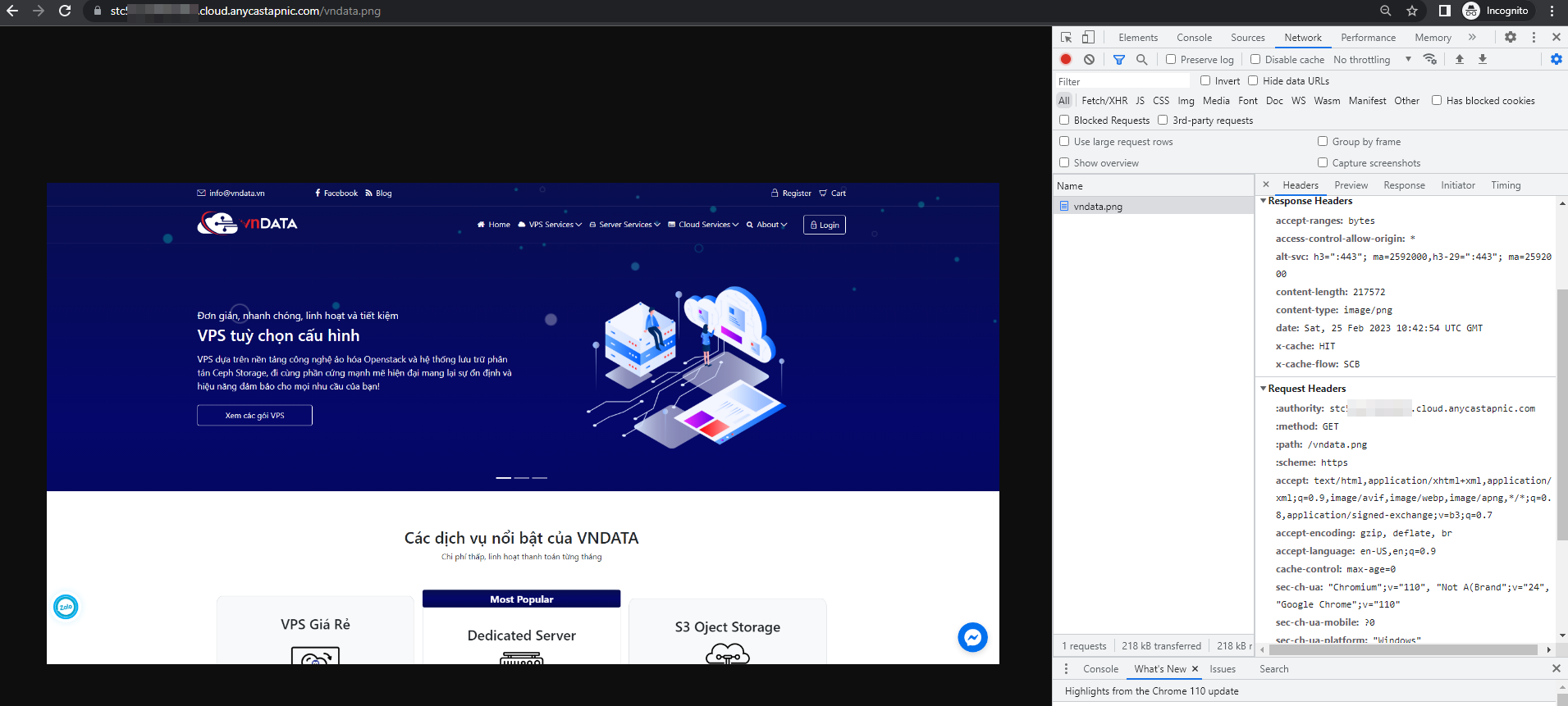Bookmark this page with star icon
1568x706 pixels.
[x=1412, y=11]
